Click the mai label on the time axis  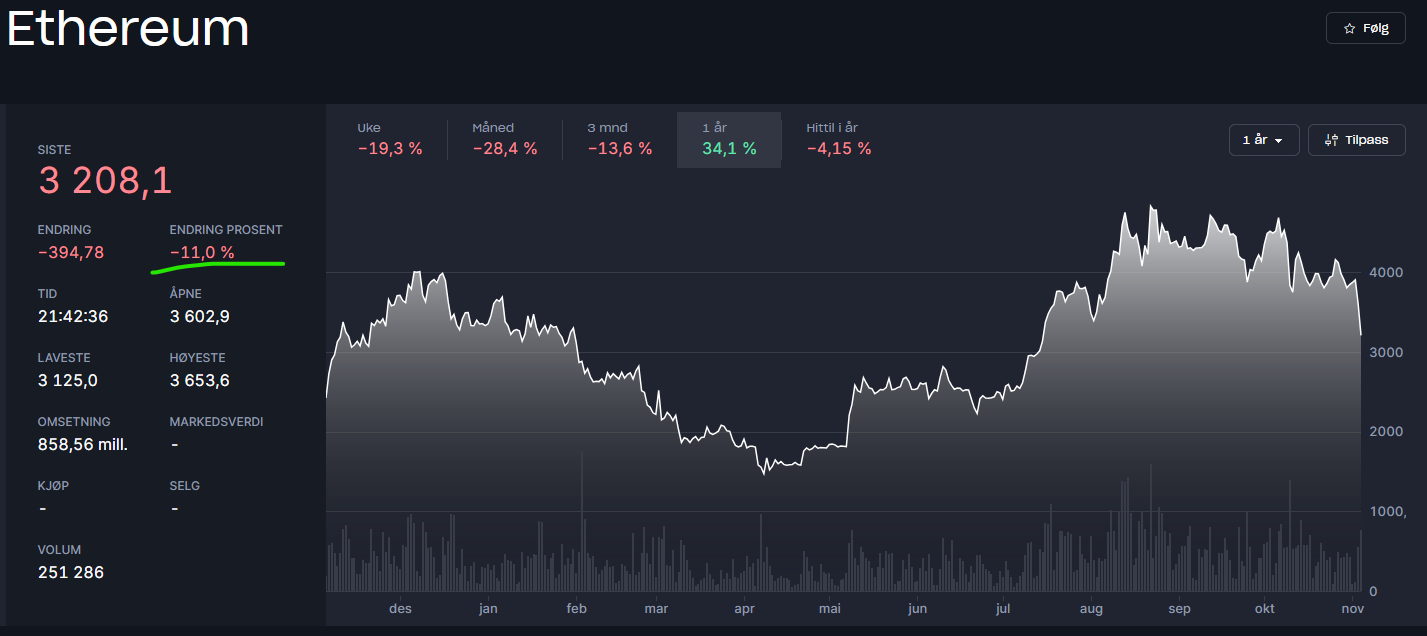click(x=829, y=608)
